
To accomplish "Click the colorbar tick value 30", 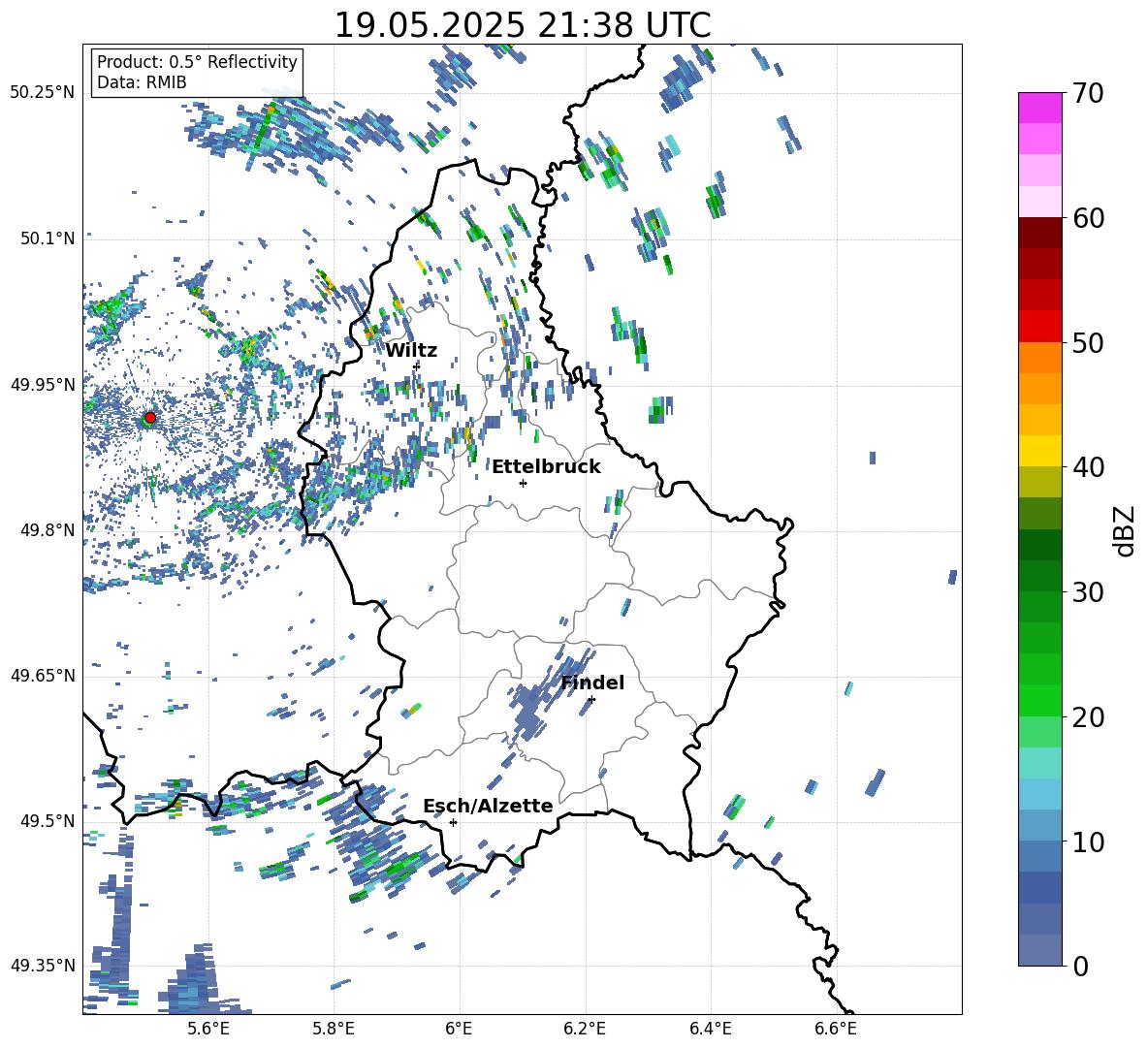I will pos(1088,591).
